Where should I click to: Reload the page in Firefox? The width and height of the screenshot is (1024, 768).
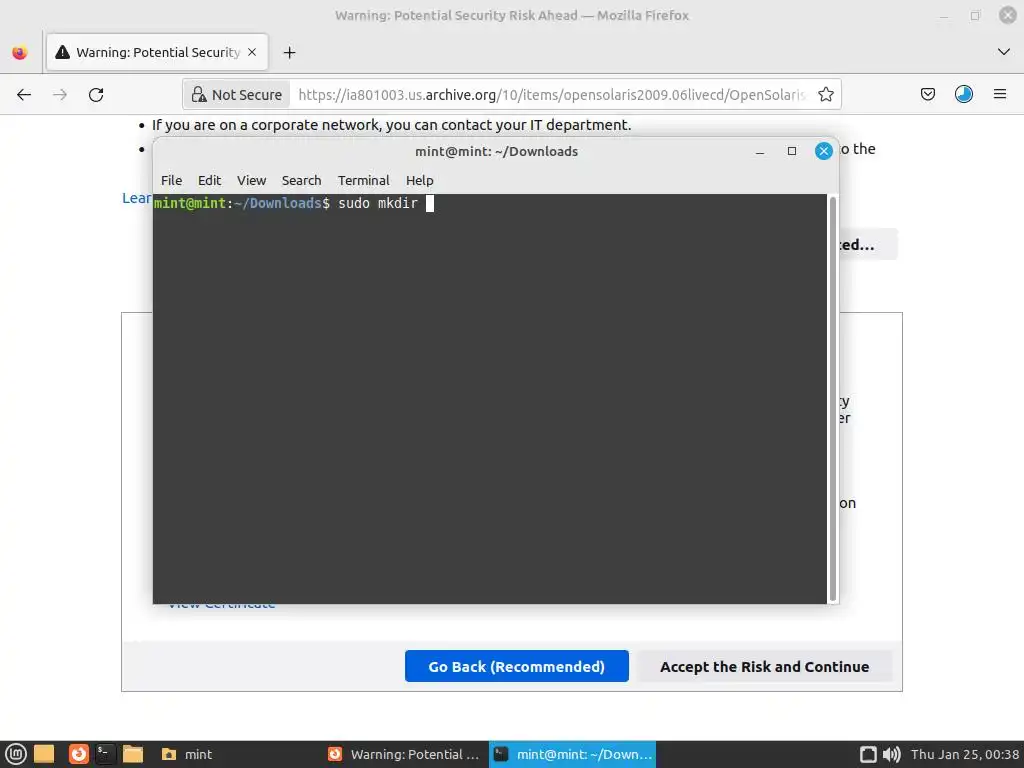pyautogui.click(x=96, y=95)
